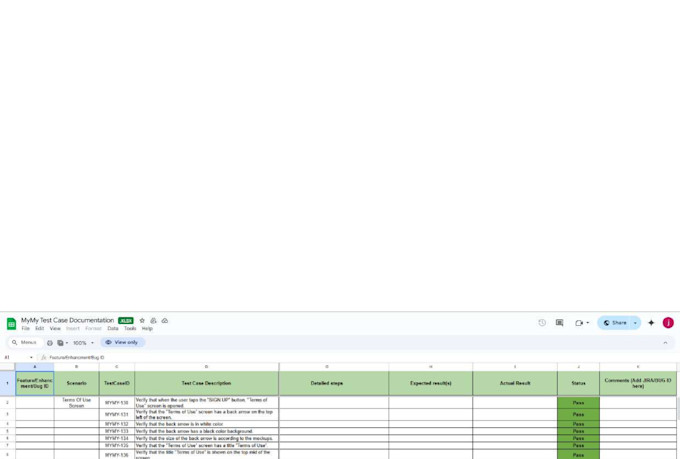Image resolution: width=680 pixels, height=459 pixels.
Task: Check the cloud document status icon
Action: [165, 321]
